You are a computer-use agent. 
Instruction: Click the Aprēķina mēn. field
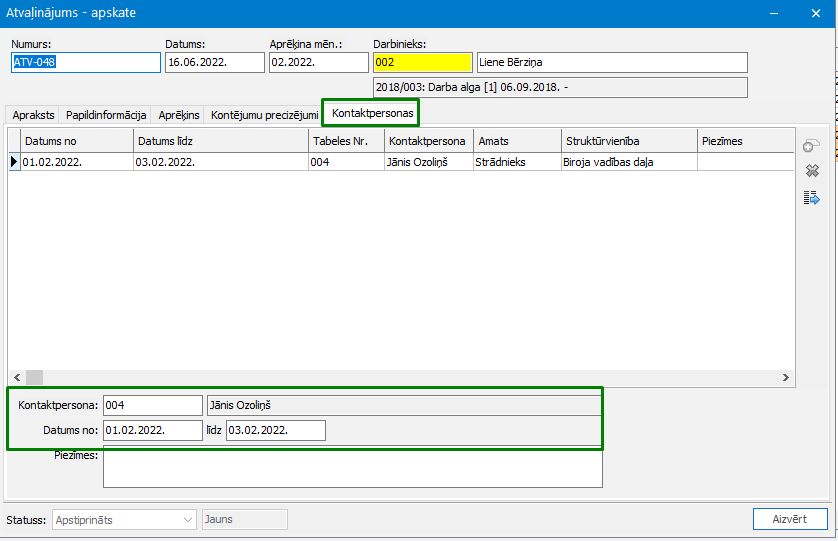pos(319,63)
